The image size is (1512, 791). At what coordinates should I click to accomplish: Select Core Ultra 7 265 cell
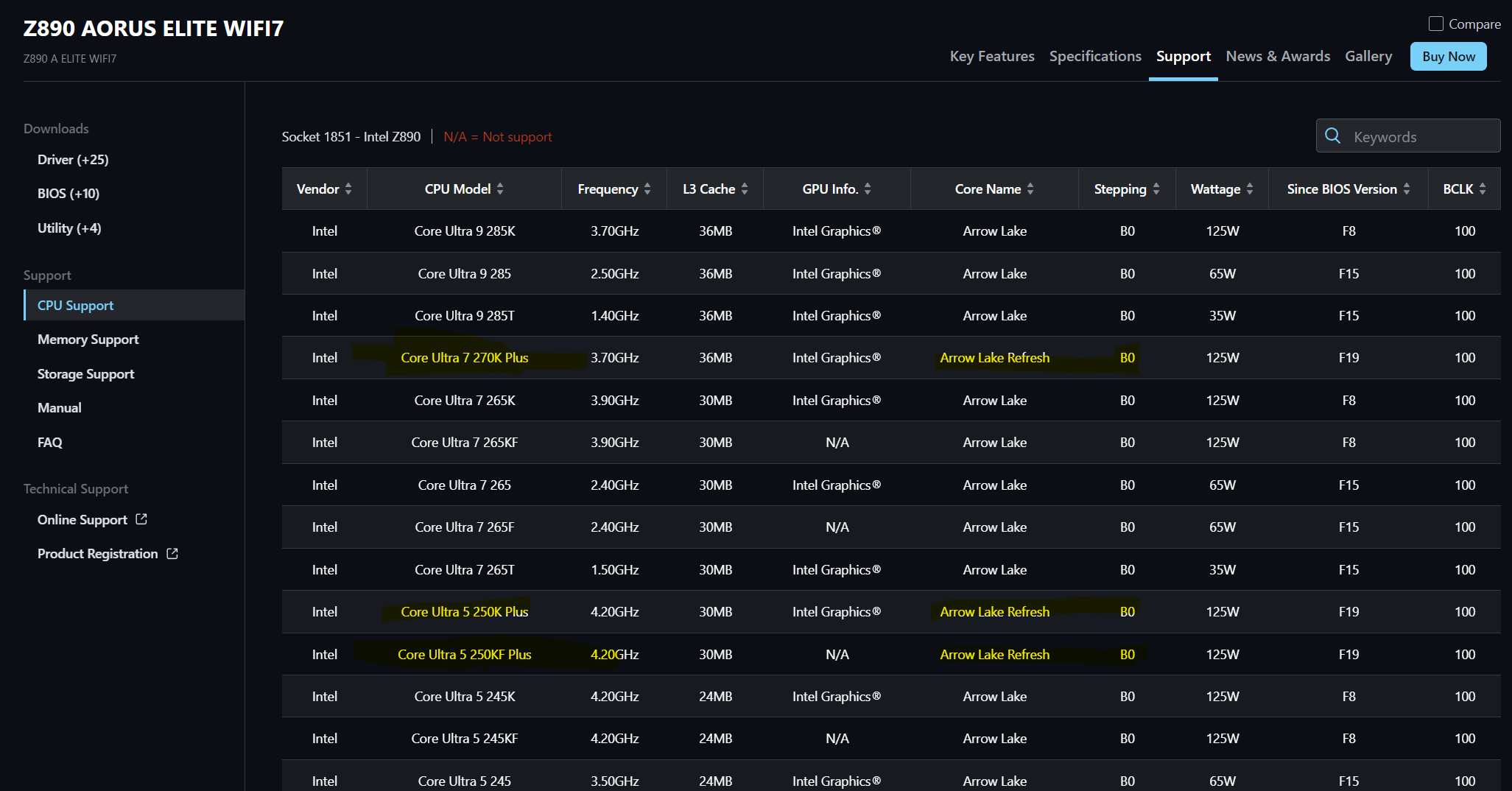[465, 485]
